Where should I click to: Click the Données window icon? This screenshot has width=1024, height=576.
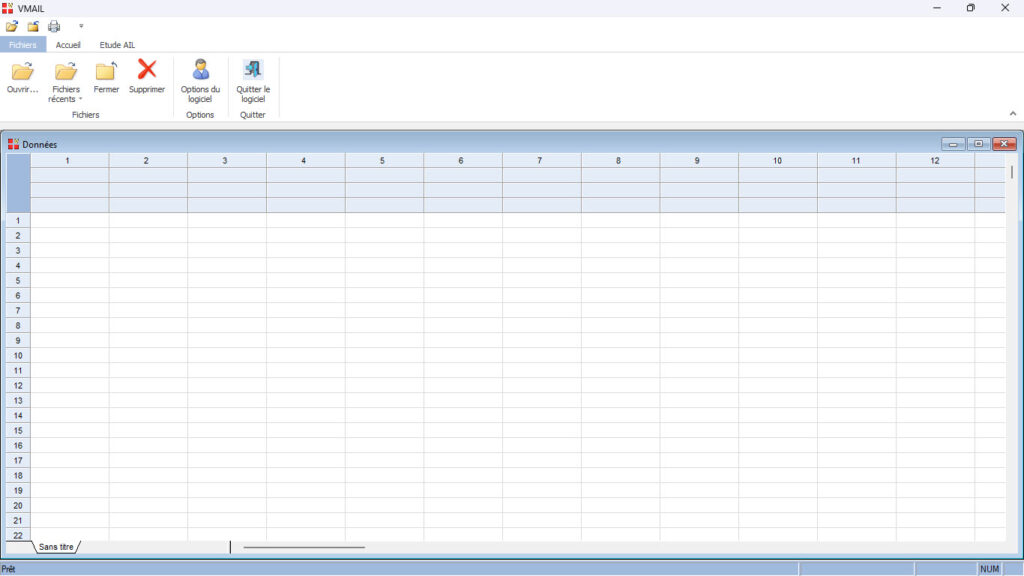pos(13,144)
